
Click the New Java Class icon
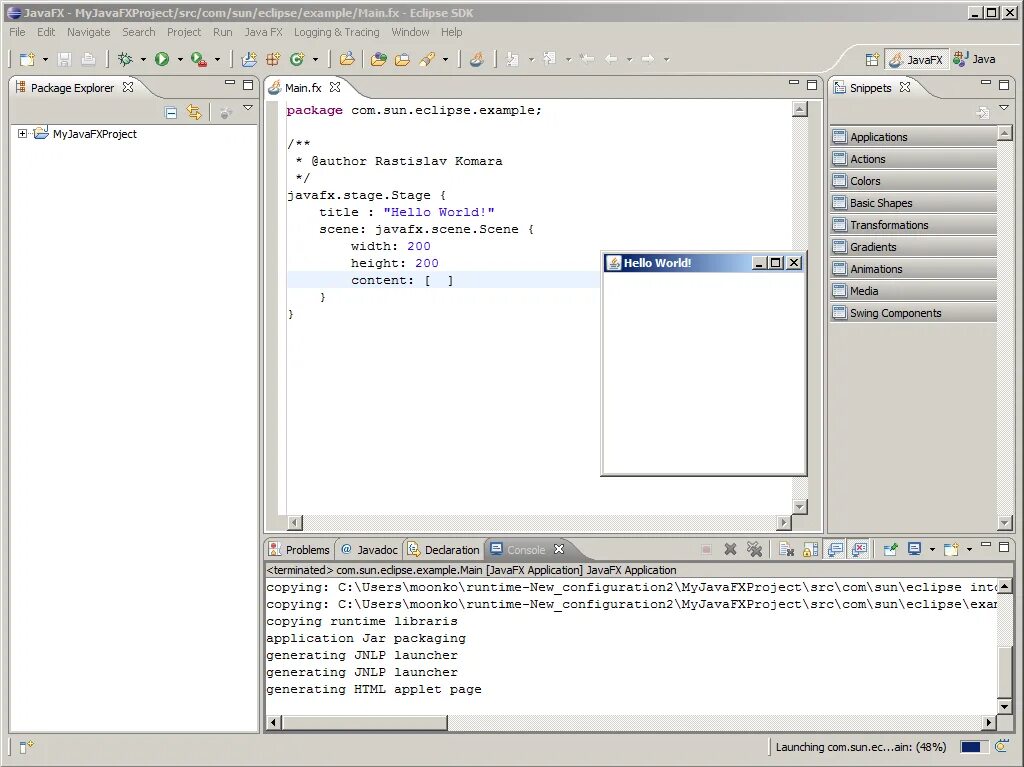(x=297, y=59)
